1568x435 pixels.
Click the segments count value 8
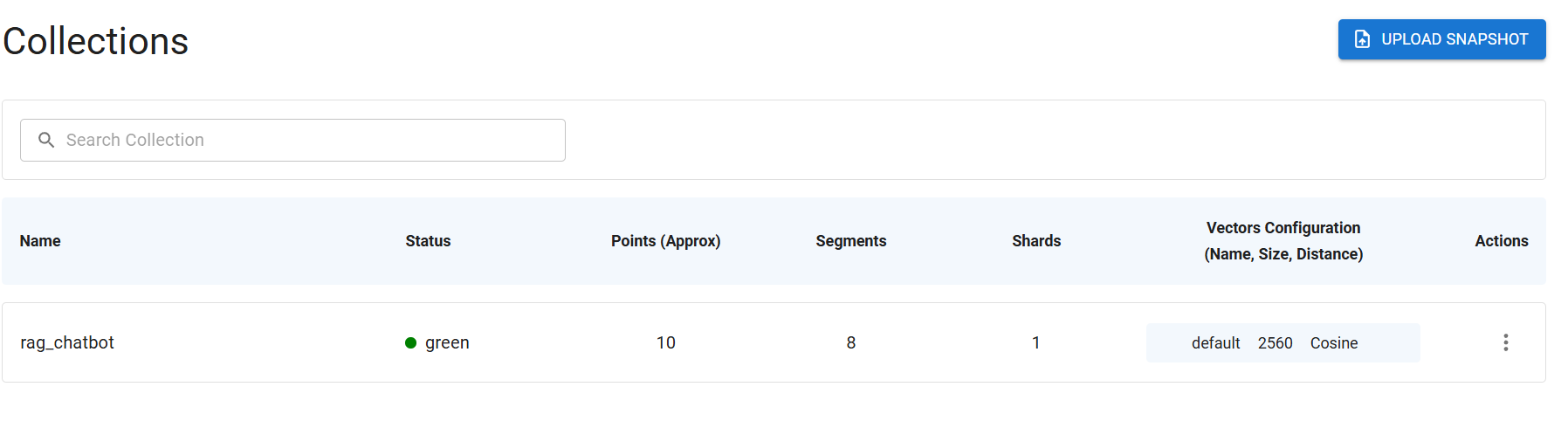pos(850,342)
